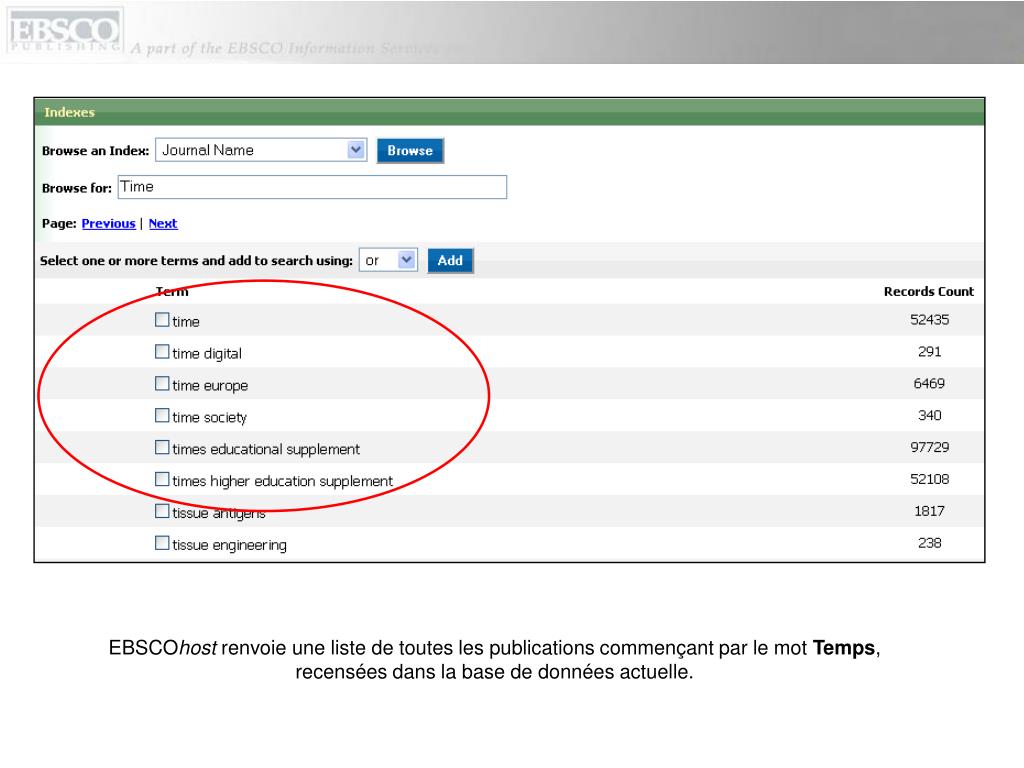Go to the Next page link

[x=163, y=223]
